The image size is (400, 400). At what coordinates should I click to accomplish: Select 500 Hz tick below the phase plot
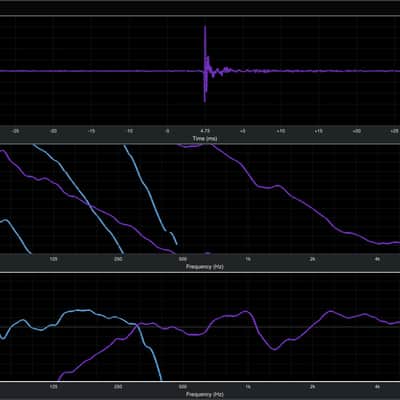tap(183, 259)
